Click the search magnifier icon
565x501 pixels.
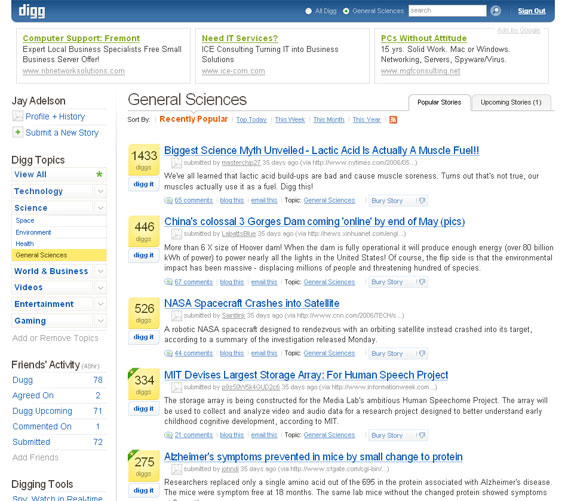[x=495, y=11]
